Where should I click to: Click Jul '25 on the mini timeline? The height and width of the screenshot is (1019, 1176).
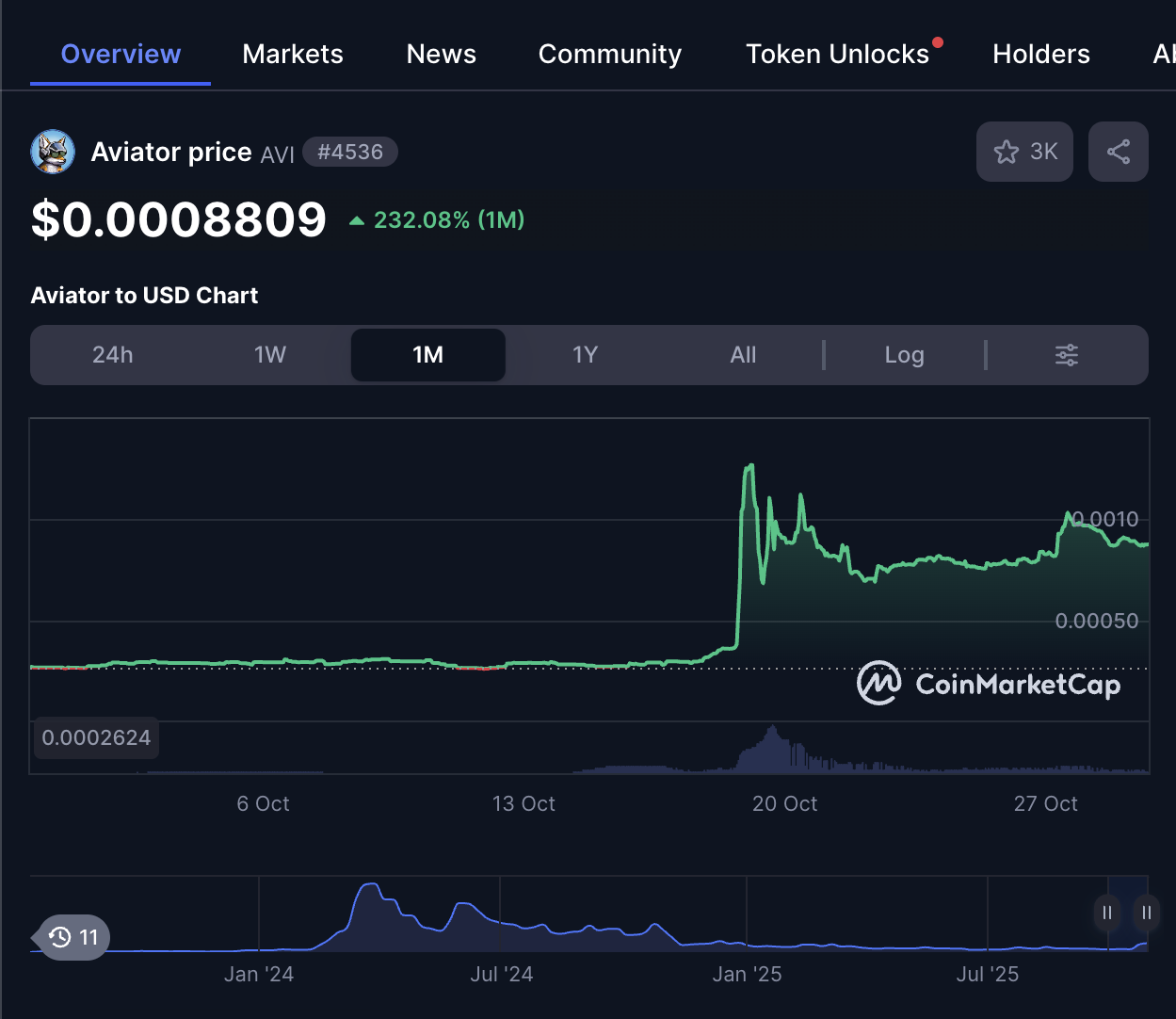988,974
